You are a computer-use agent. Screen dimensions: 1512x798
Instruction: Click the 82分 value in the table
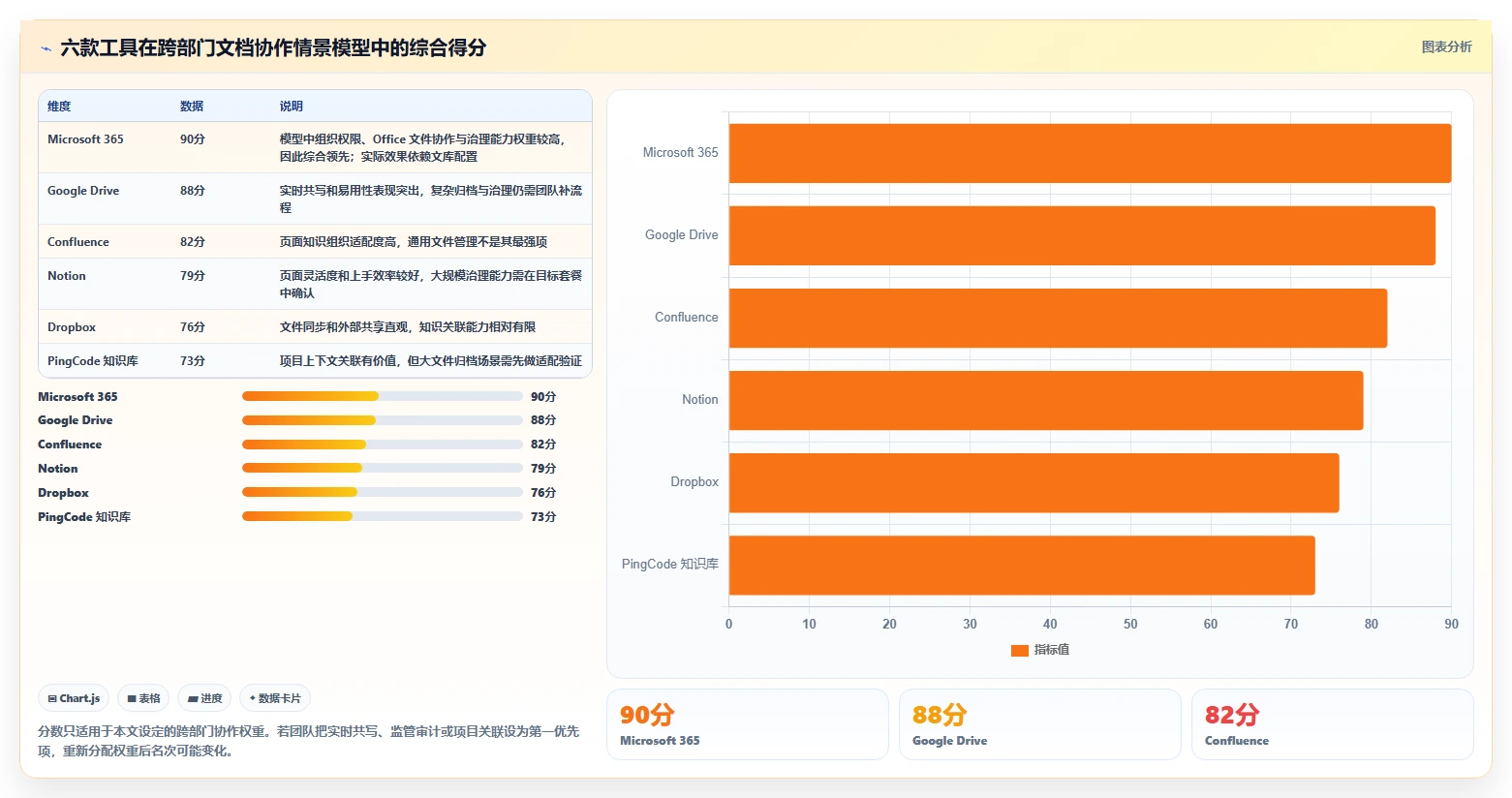tap(193, 242)
